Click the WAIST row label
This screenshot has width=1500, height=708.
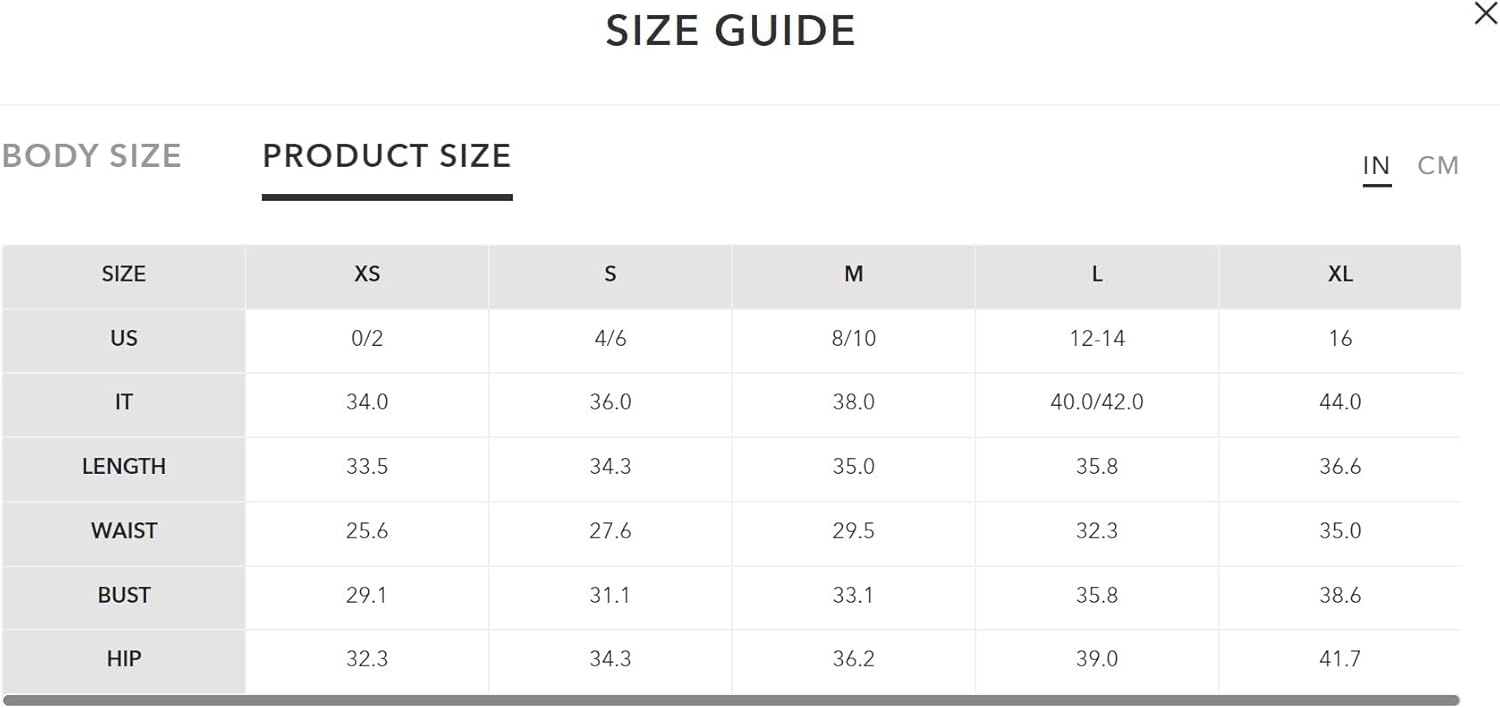pos(124,530)
